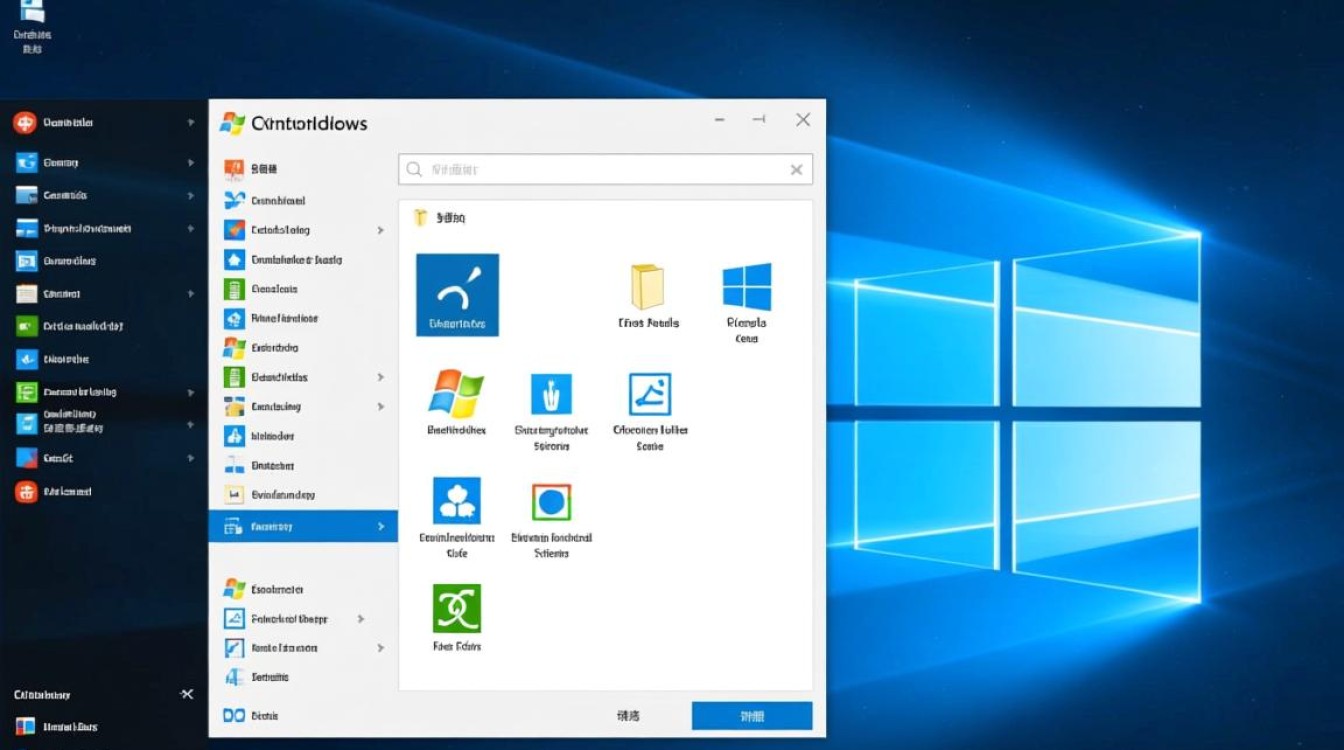The height and width of the screenshot is (750, 1344).
Task: Click the magnifier icon in the search box
Action: (414, 170)
